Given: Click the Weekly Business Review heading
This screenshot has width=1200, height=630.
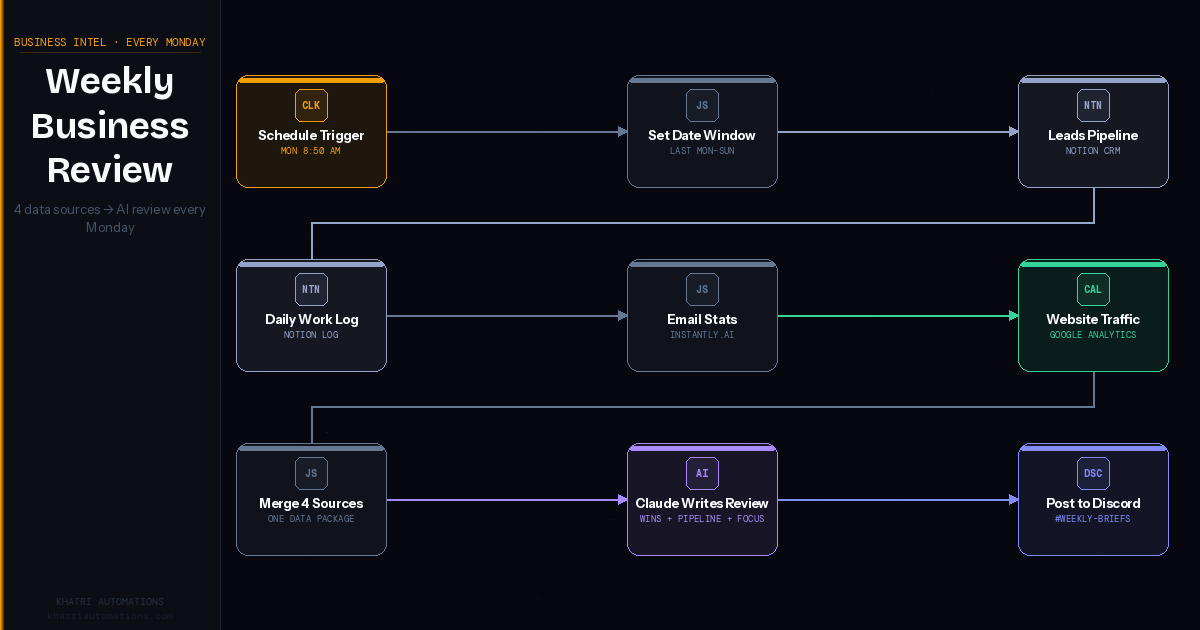Looking at the screenshot, I should point(110,125).
